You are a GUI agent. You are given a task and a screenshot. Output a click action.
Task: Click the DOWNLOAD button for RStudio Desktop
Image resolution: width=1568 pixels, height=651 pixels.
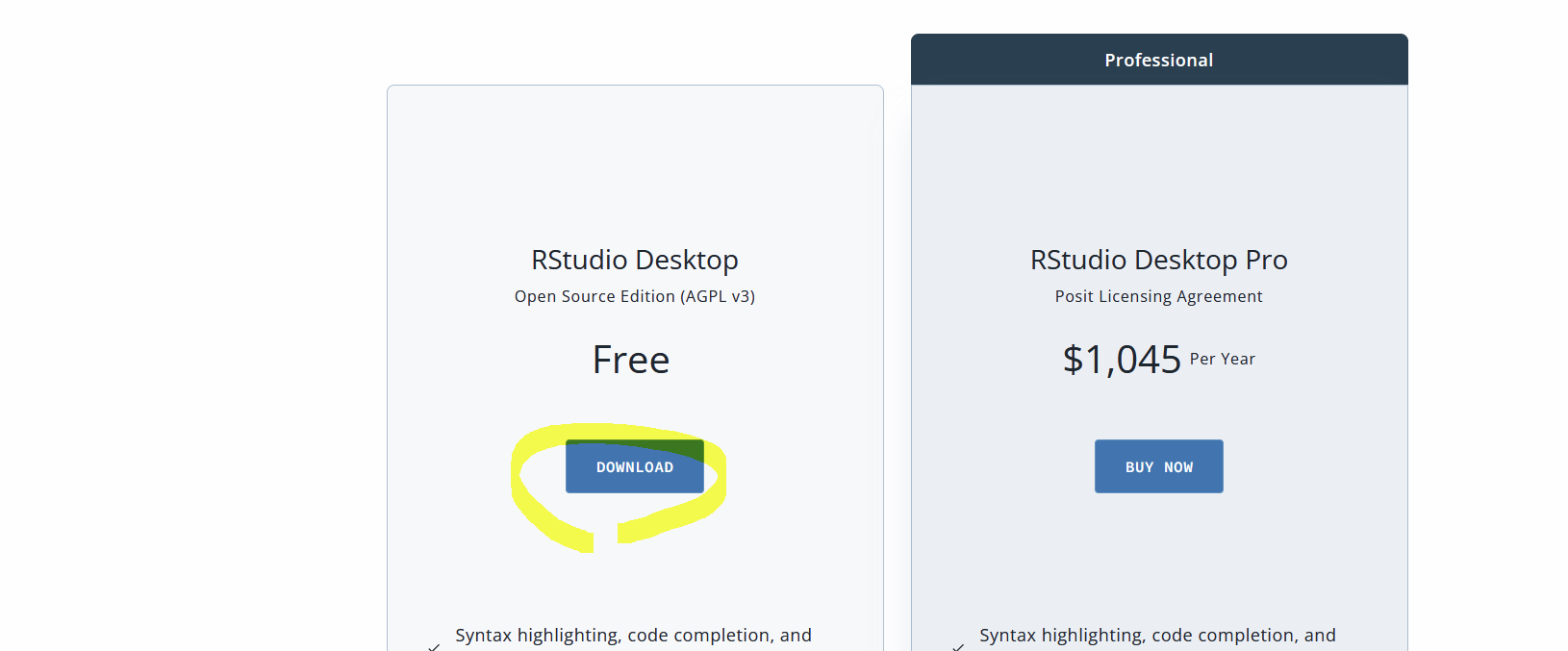[635, 466]
